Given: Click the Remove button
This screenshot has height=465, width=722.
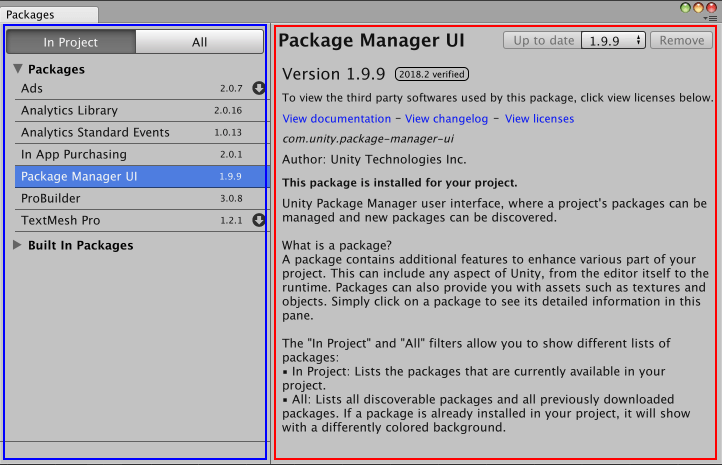Looking at the screenshot, I should point(681,41).
